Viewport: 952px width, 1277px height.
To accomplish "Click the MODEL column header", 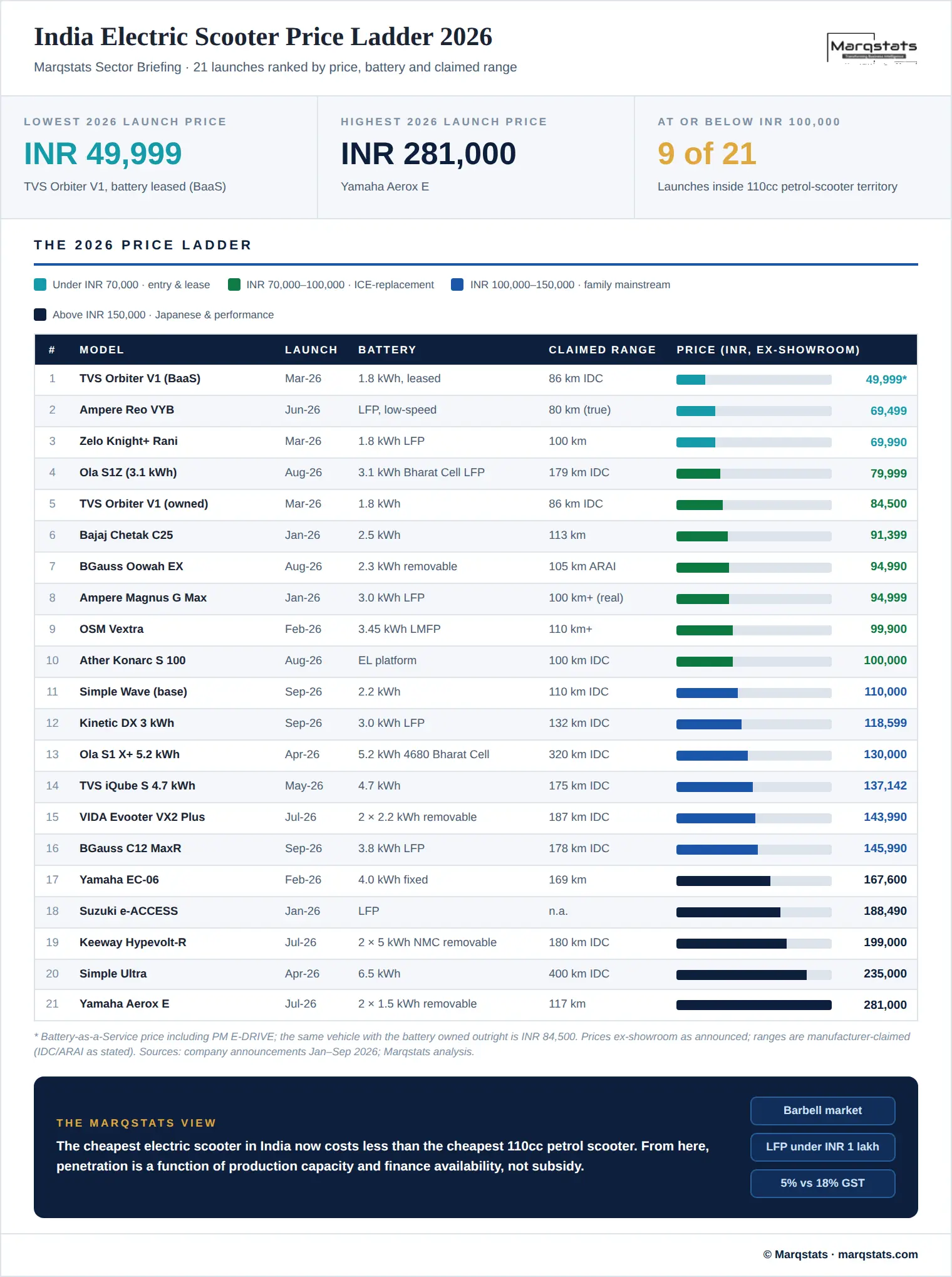I will point(101,350).
